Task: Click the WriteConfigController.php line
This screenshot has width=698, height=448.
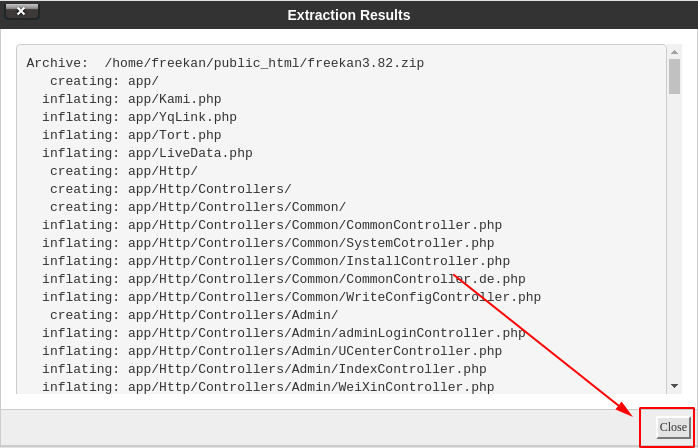Action: 292,297
